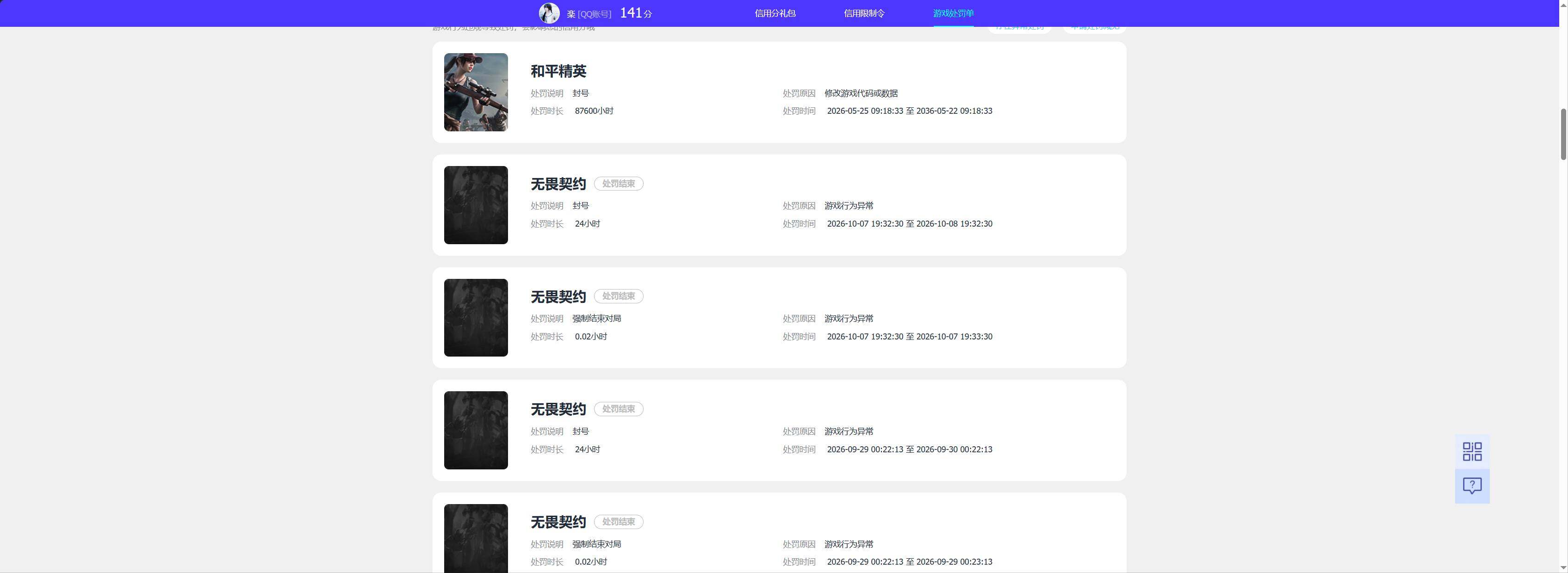Click the 处罚结束 badge on the 00:23:13 card

pos(619,522)
